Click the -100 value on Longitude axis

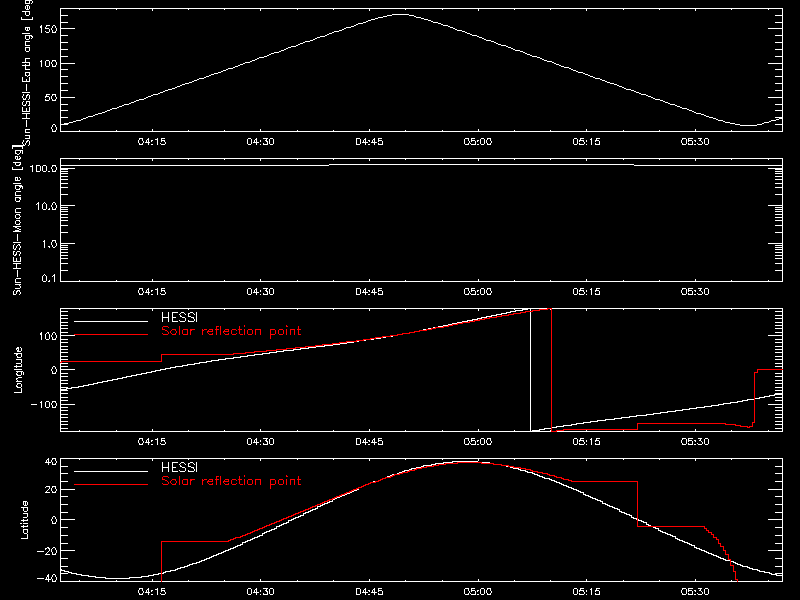pos(44,404)
